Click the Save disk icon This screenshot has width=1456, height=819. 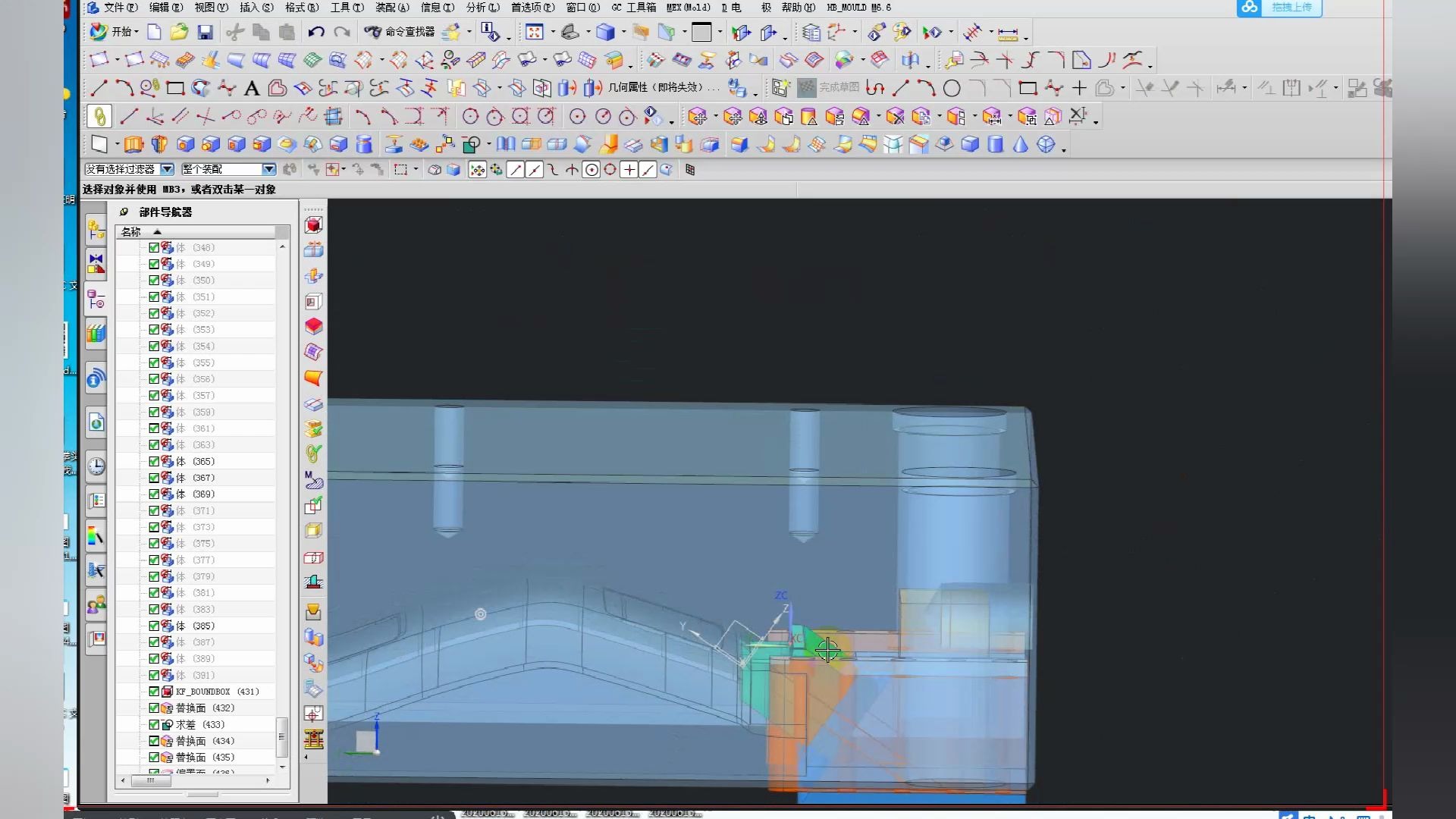click(205, 32)
